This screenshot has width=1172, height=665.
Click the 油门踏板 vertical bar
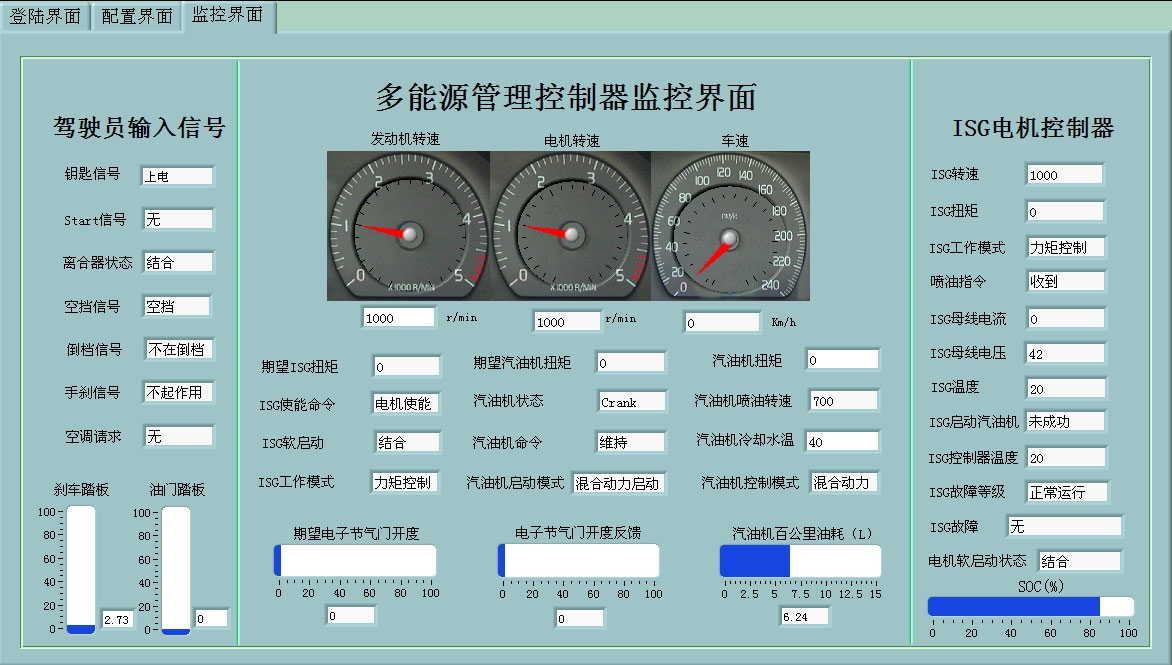pos(176,570)
